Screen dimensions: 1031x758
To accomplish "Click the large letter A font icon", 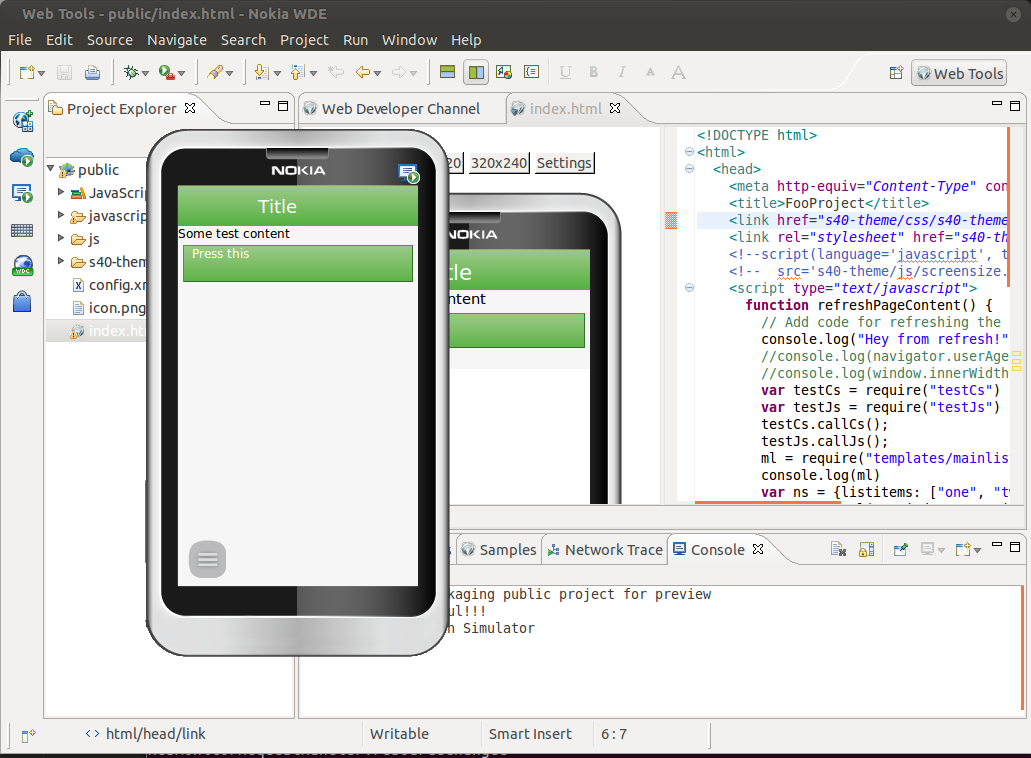I will click(679, 72).
